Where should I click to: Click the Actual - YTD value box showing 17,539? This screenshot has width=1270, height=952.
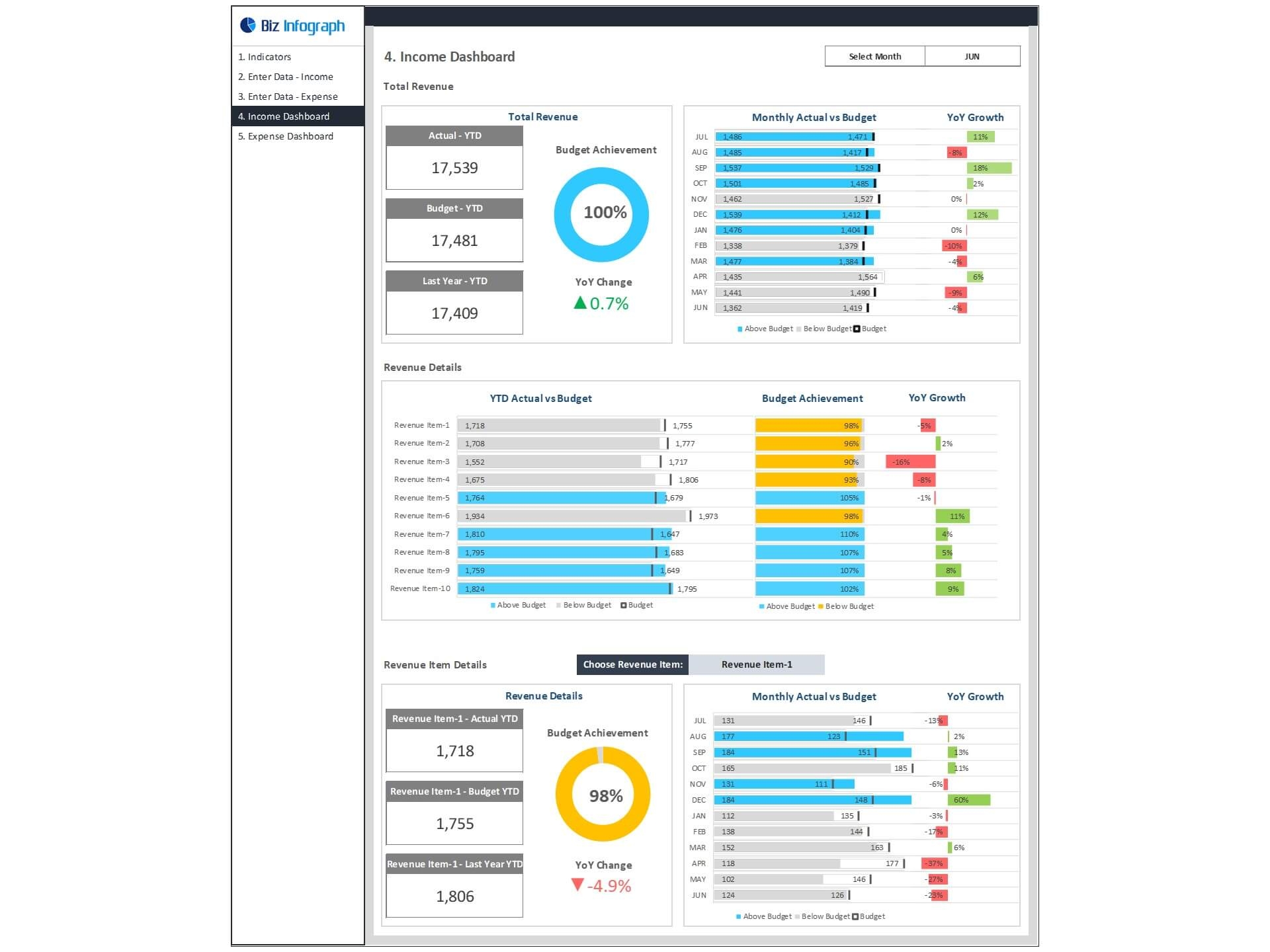(454, 168)
